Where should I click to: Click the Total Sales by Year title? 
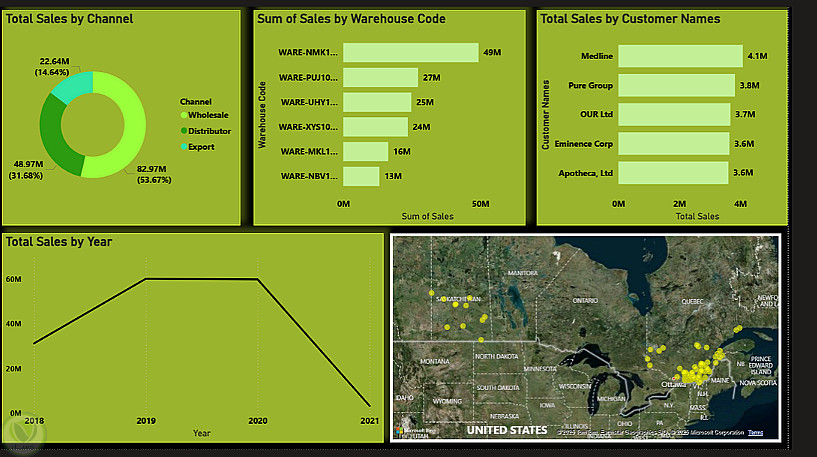[x=58, y=242]
